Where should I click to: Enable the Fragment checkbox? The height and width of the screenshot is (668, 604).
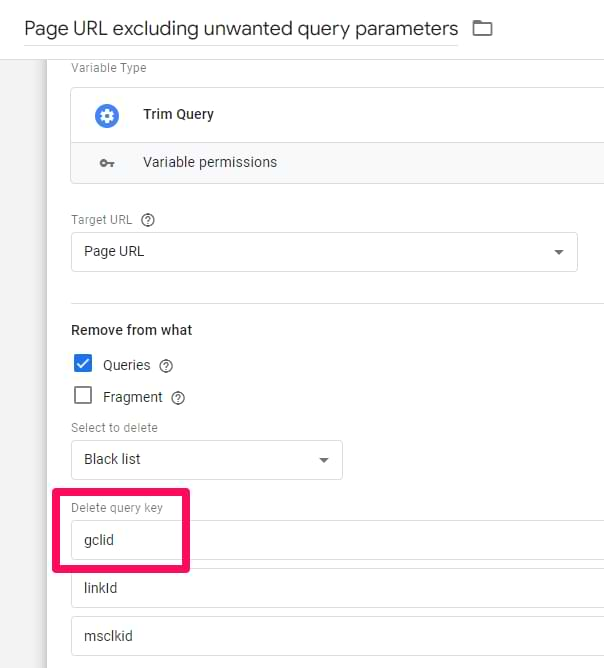click(83, 397)
